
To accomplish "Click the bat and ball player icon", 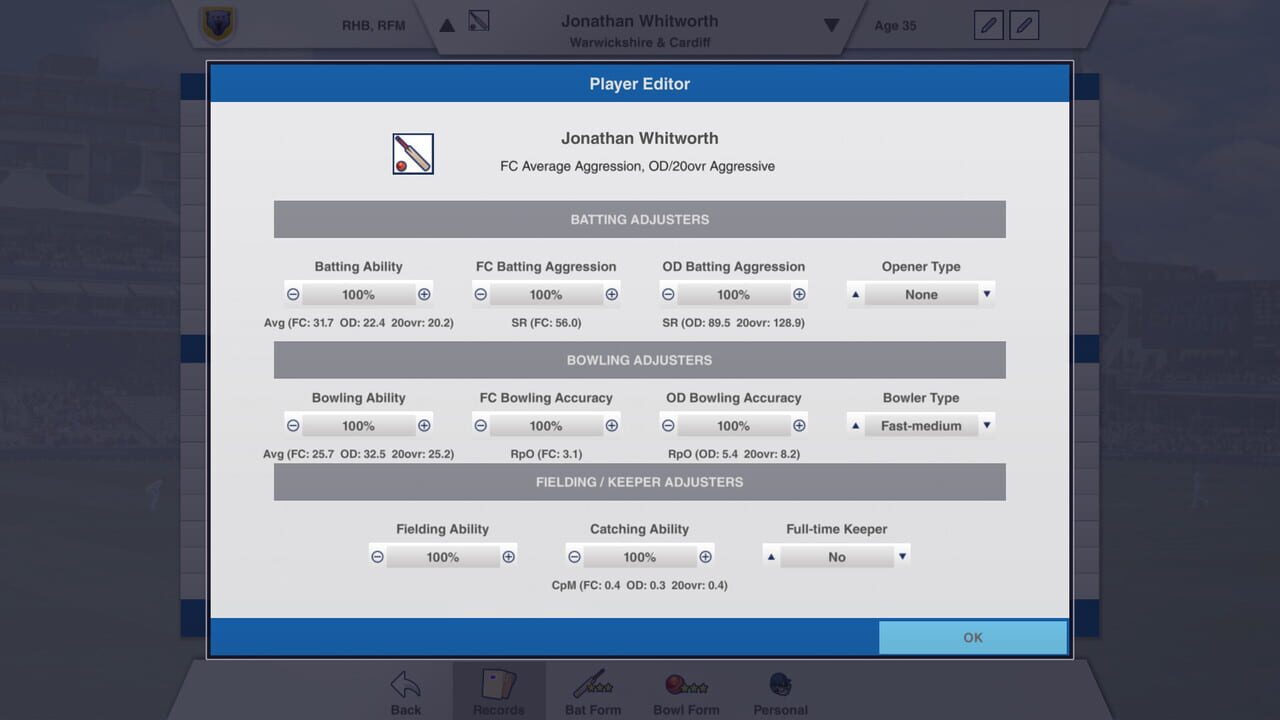I will pos(412,153).
